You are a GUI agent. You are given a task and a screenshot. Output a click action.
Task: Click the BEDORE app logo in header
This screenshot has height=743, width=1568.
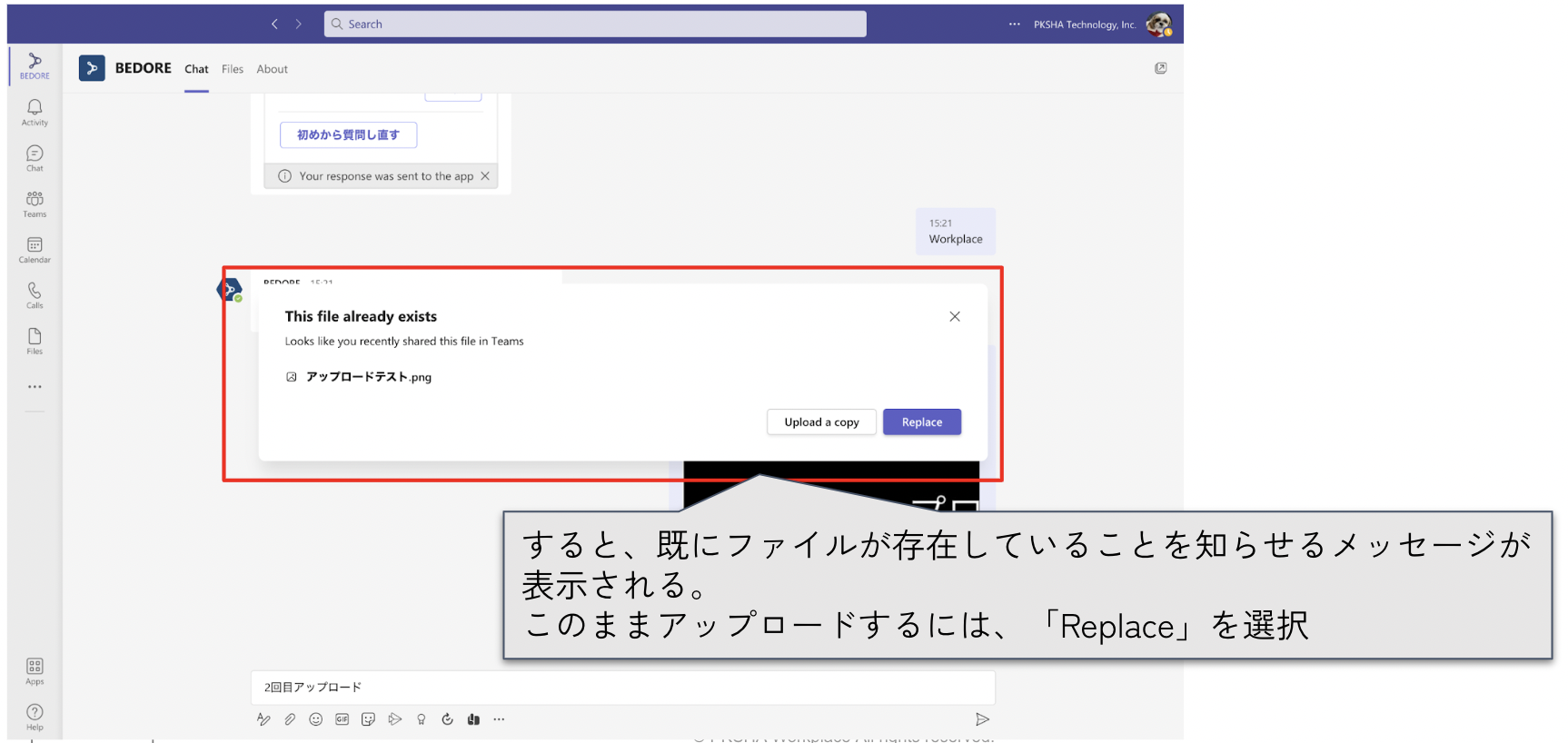(x=92, y=68)
